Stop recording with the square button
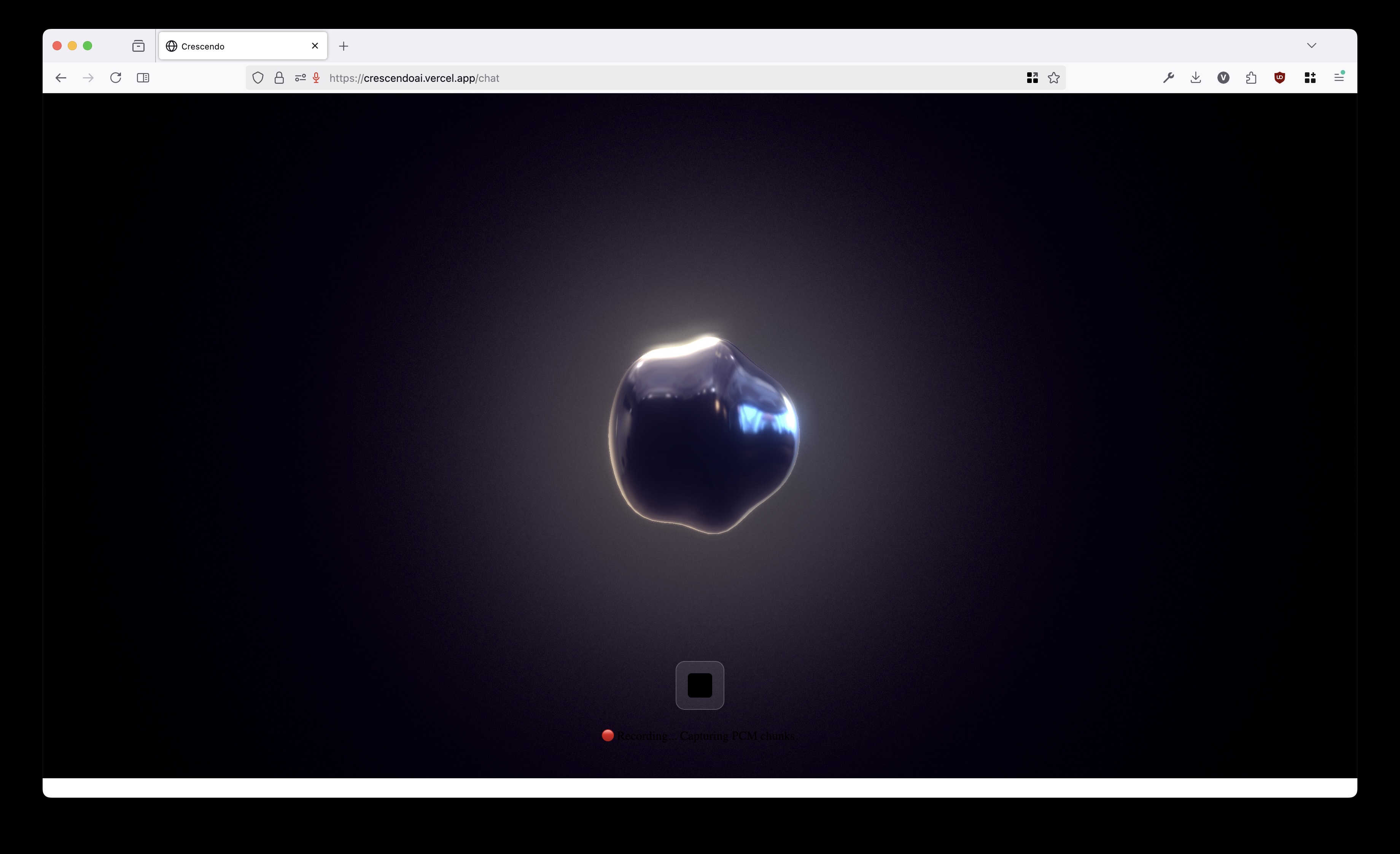Viewport: 1400px width, 854px height. pyautogui.click(x=700, y=685)
